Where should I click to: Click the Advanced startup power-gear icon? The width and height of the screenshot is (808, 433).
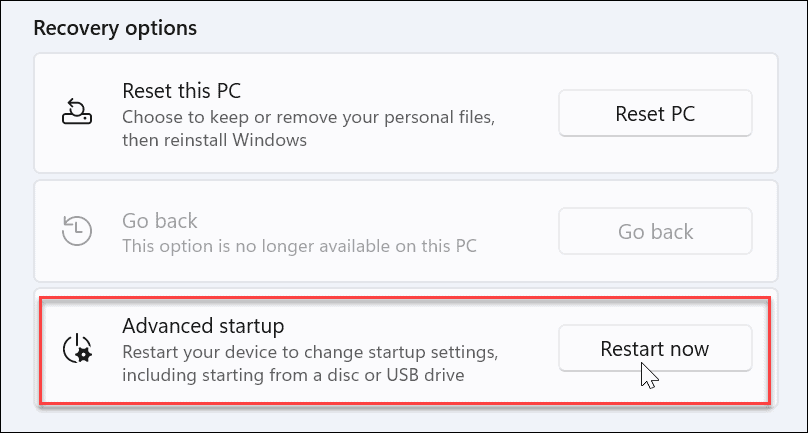pyautogui.click(x=76, y=349)
